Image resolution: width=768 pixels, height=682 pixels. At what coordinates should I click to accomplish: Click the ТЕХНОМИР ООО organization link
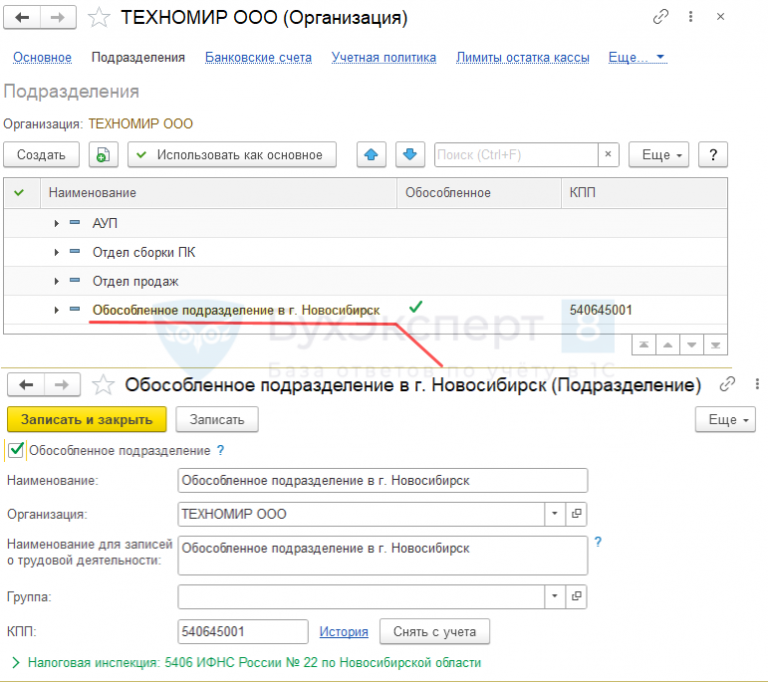pos(141,123)
